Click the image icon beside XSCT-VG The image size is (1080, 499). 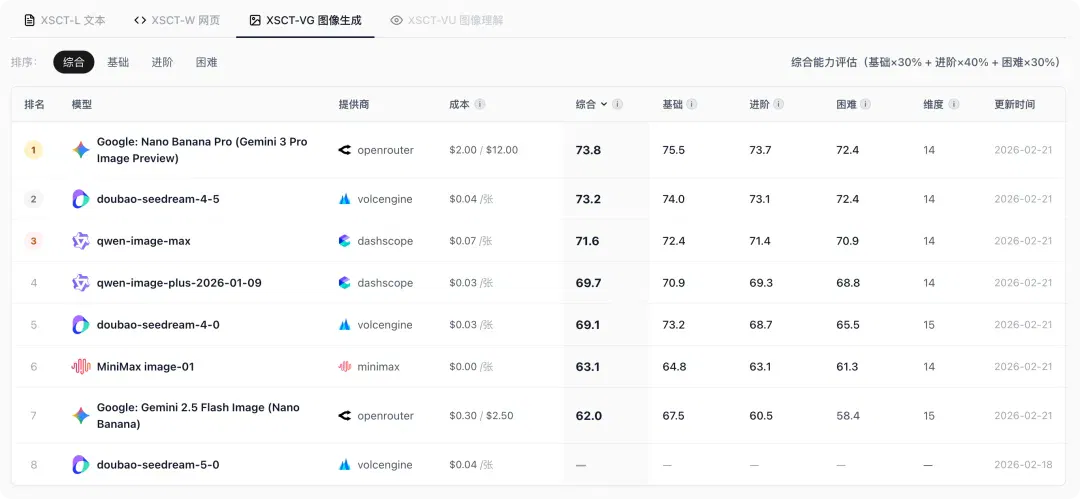pos(255,20)
